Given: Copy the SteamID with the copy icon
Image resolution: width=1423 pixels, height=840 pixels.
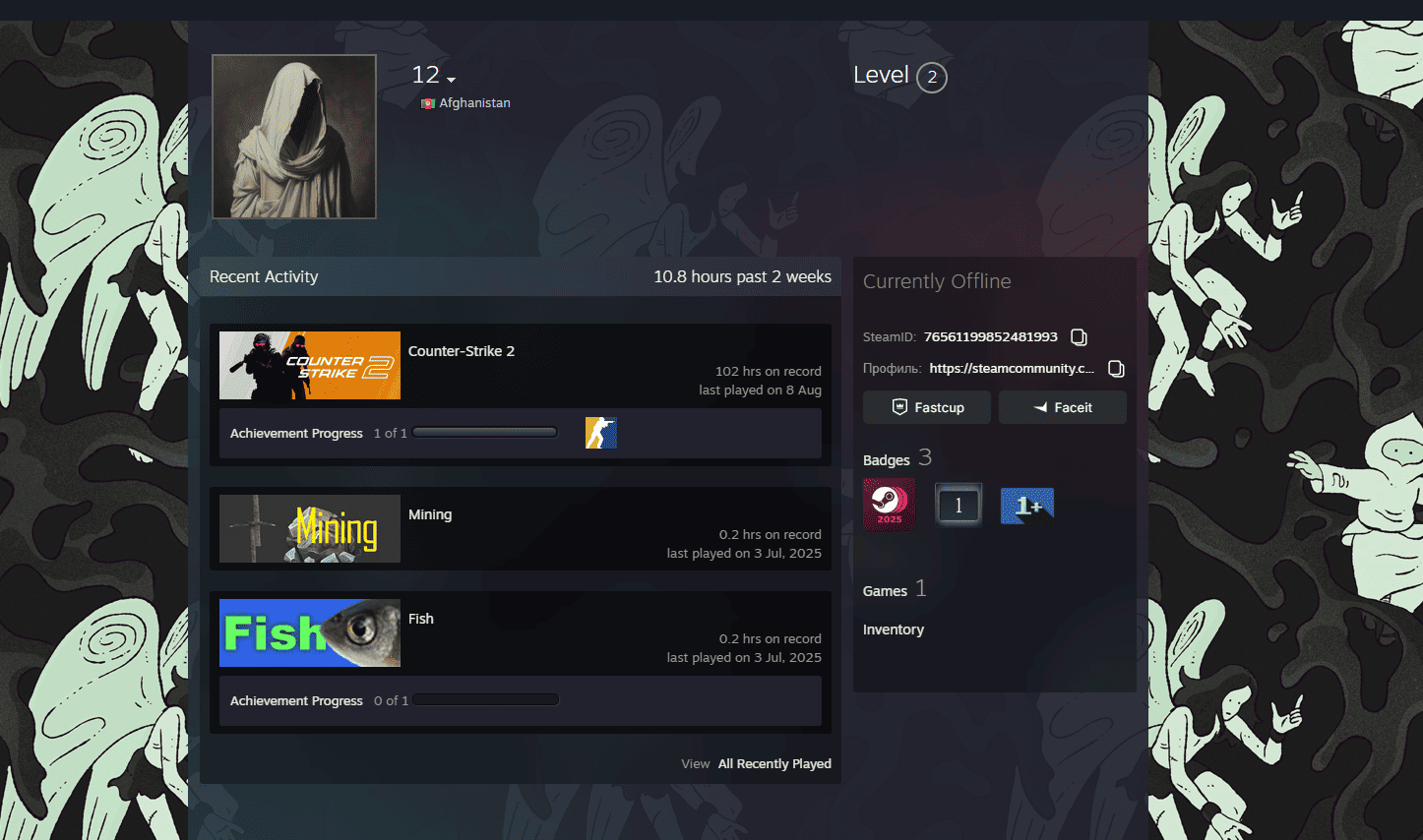Looking at the screenshot, I should coord(1079,337).
